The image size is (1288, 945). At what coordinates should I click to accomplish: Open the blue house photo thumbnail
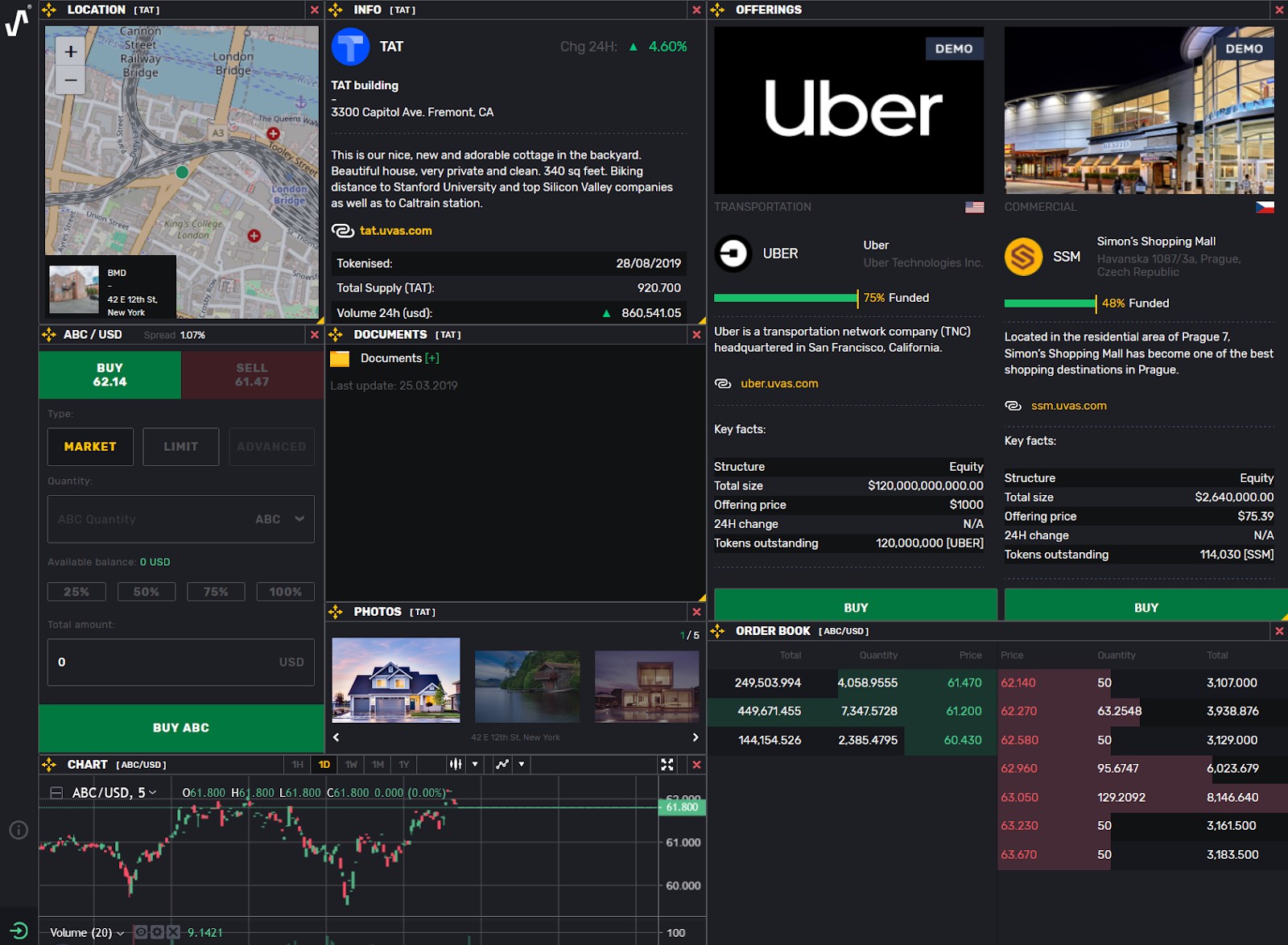point(396,680)
